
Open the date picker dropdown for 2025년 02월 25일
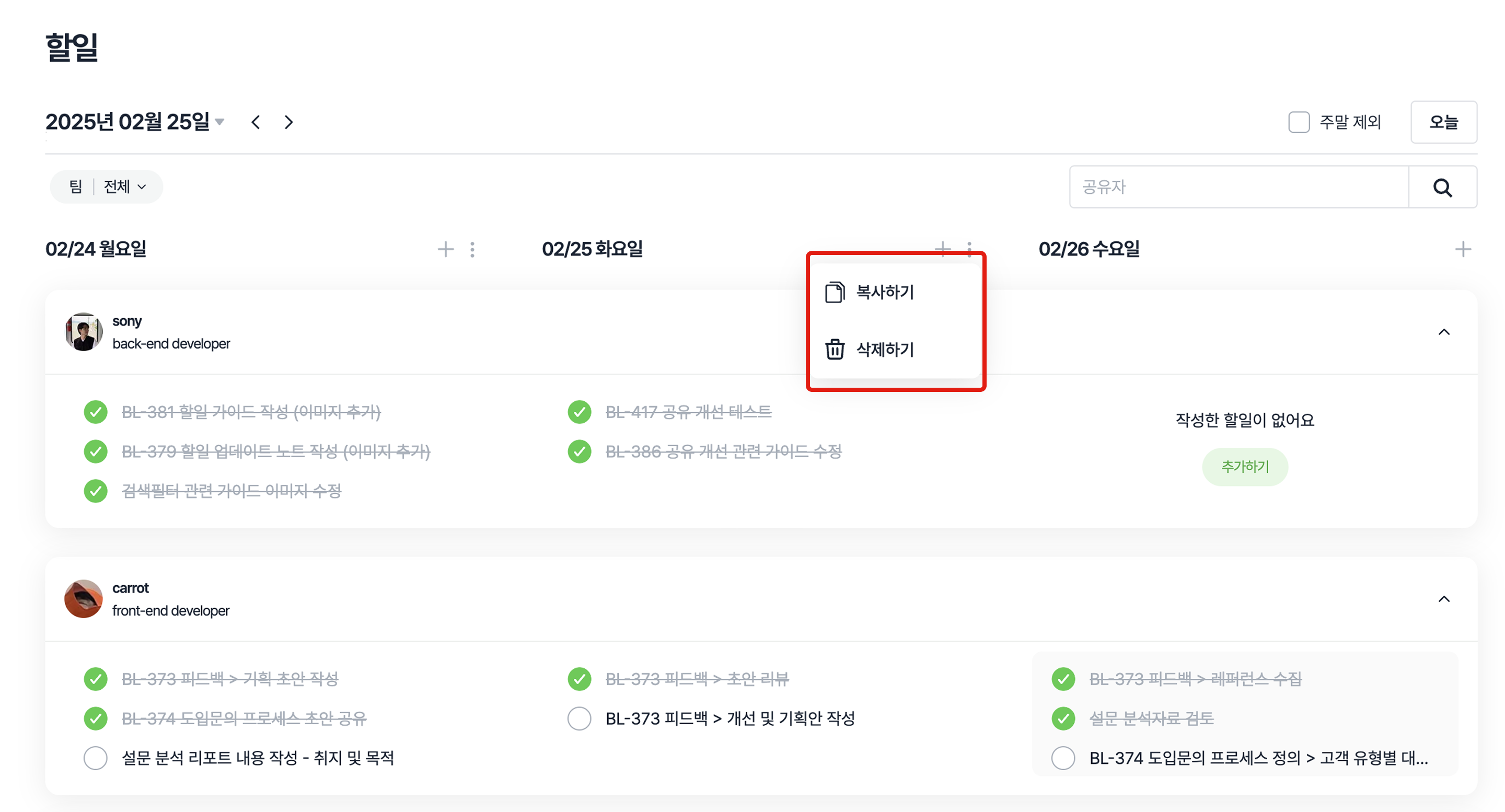click(x=219, y=122)
